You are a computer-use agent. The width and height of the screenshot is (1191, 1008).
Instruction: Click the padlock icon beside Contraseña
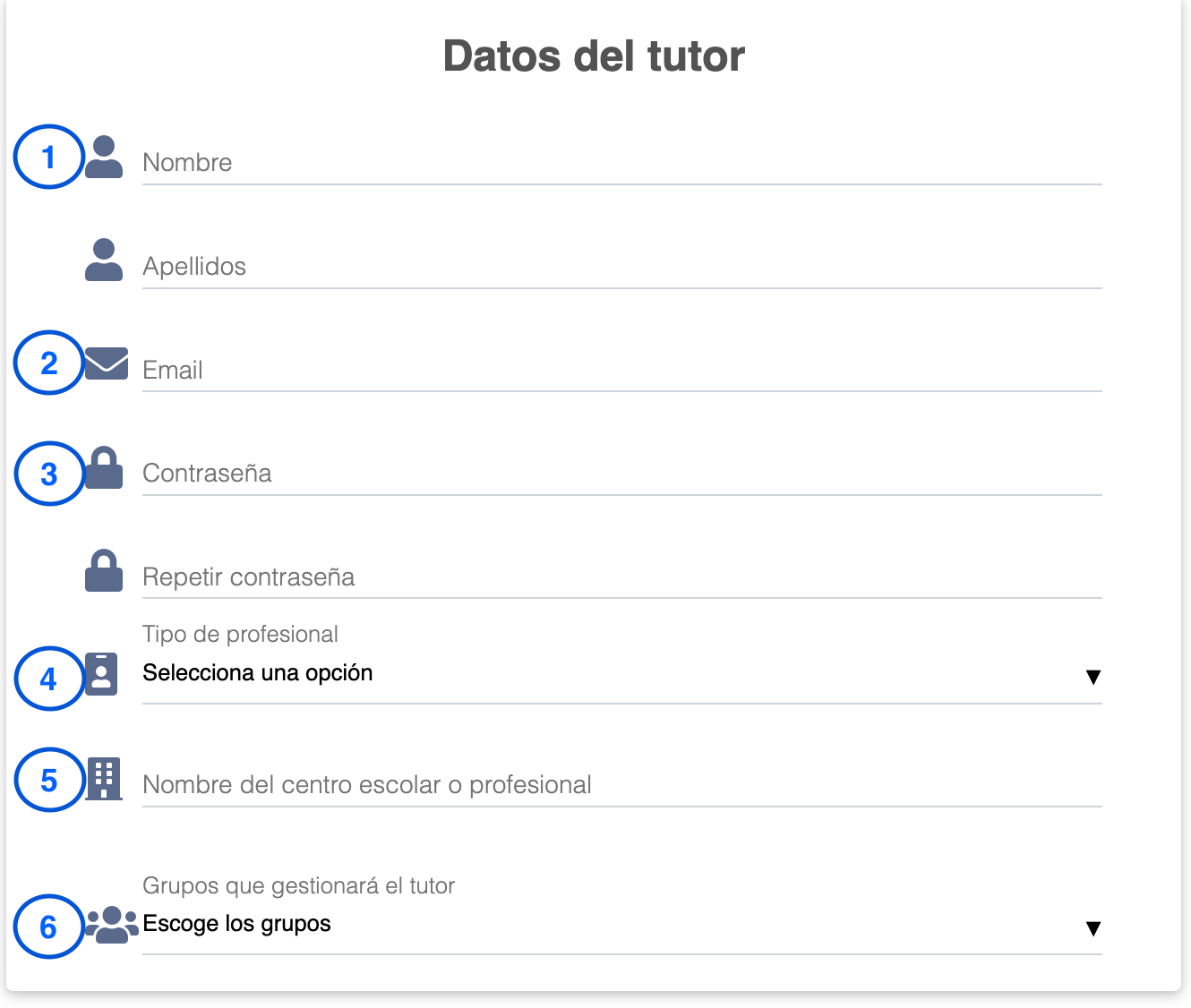pyautogui.click(x=104, y=468)
